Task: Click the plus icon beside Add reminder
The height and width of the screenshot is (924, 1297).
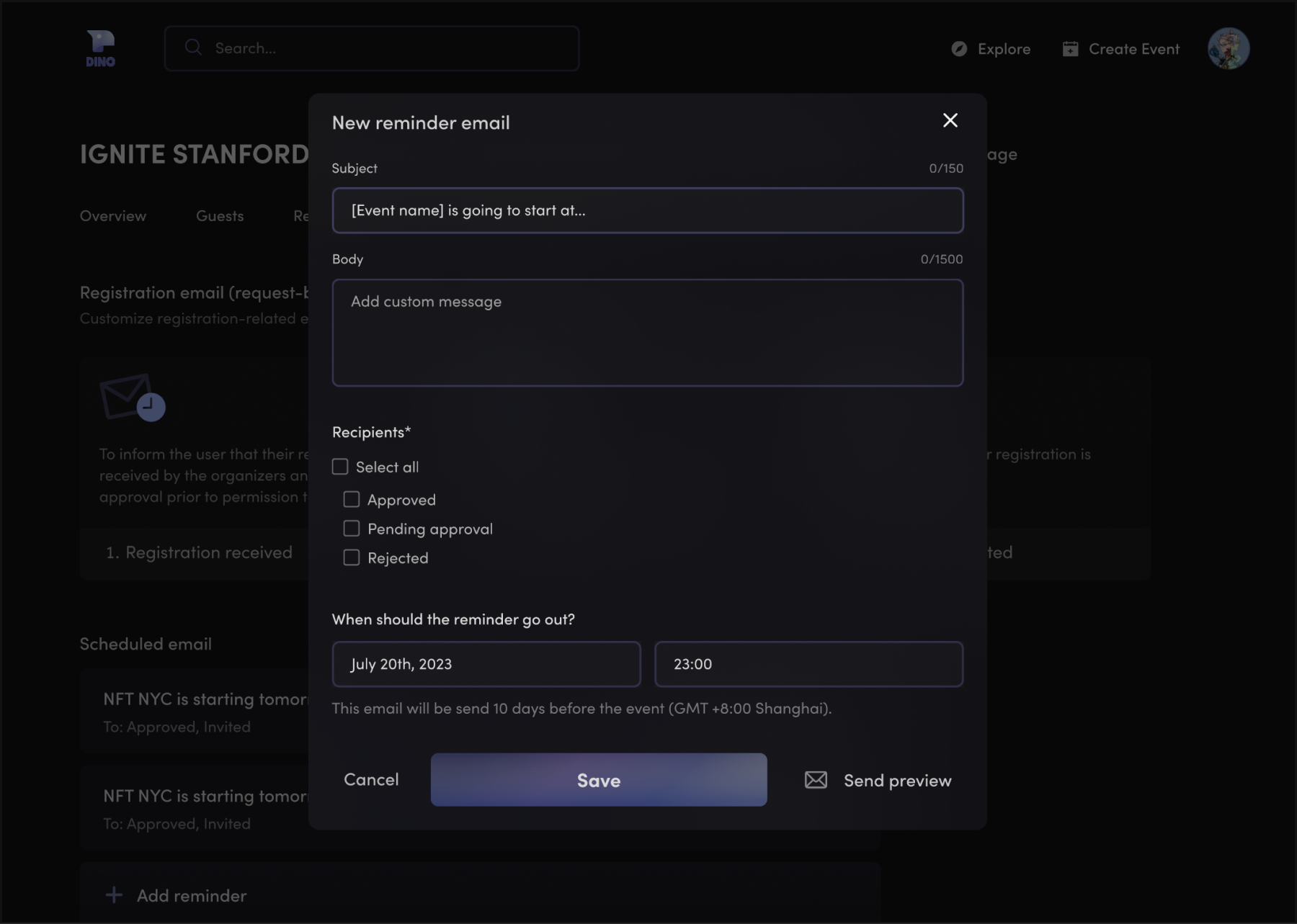Action: pos(114,895)
